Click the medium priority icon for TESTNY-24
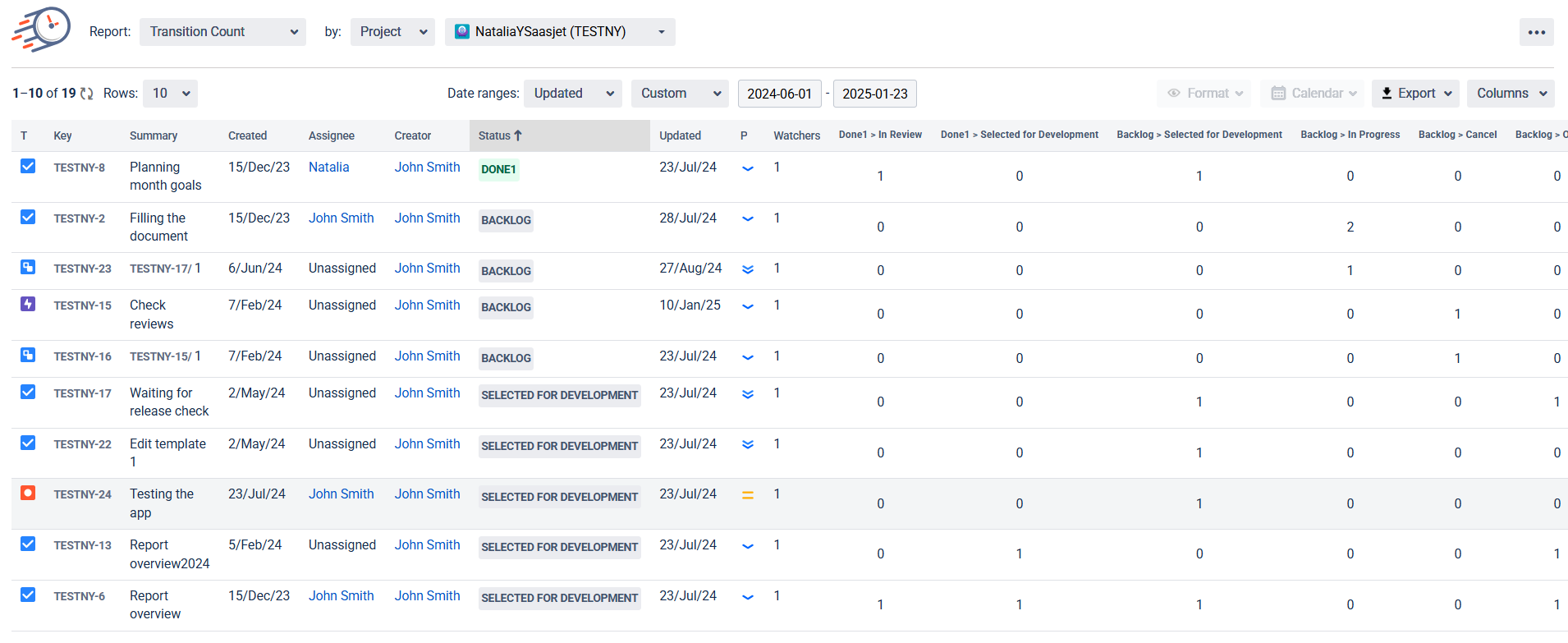This screenshot has height=643, width=1568. point(747,495)
